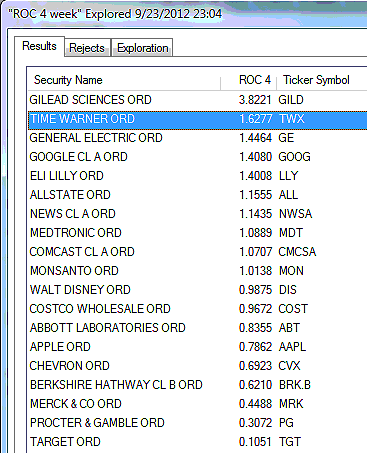Click the GILD ticker symbol
Screen dimensions: 367x453
tap(291, 100)
